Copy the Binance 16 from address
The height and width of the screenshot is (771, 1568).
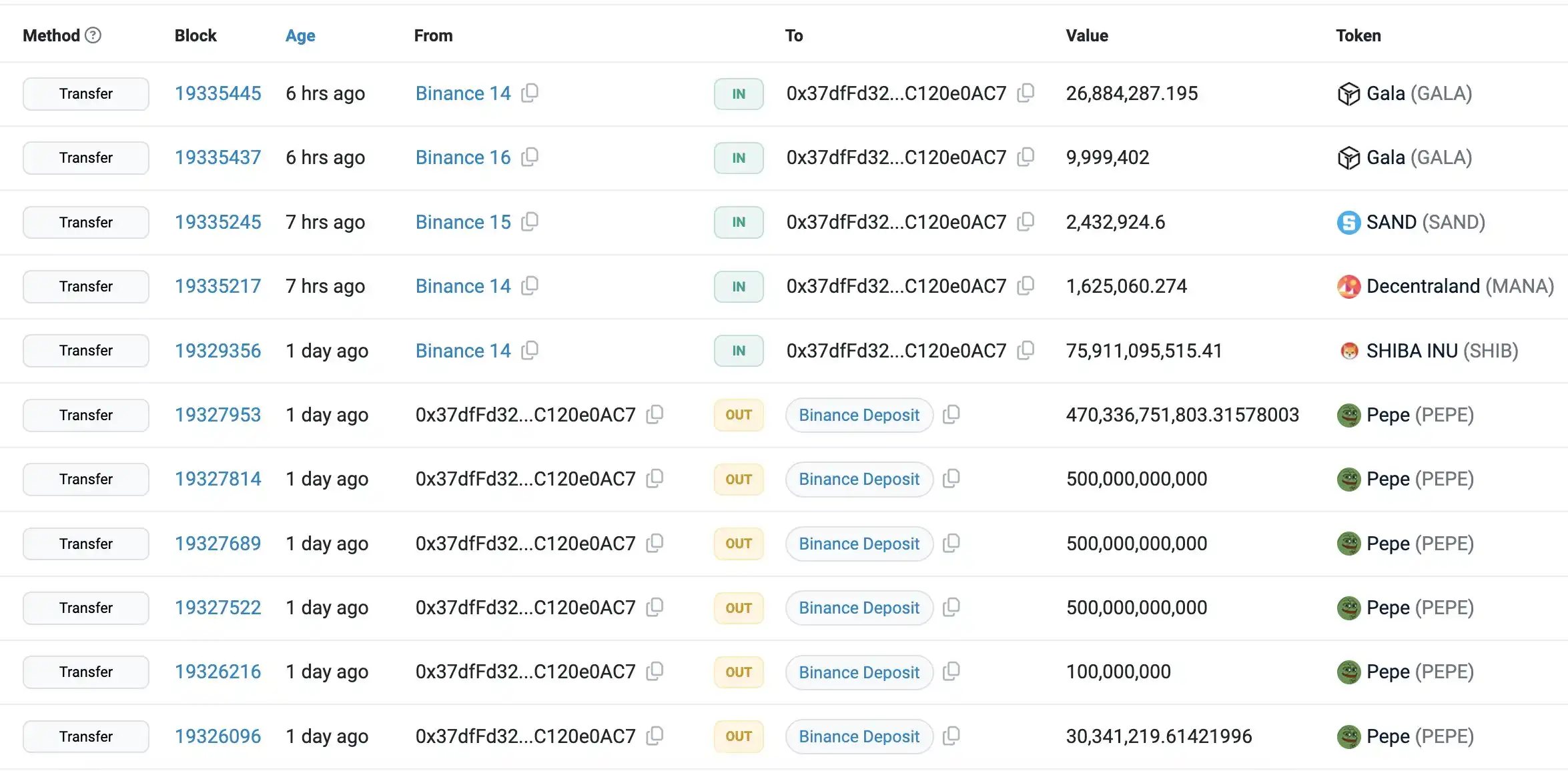tap(530, 157)
